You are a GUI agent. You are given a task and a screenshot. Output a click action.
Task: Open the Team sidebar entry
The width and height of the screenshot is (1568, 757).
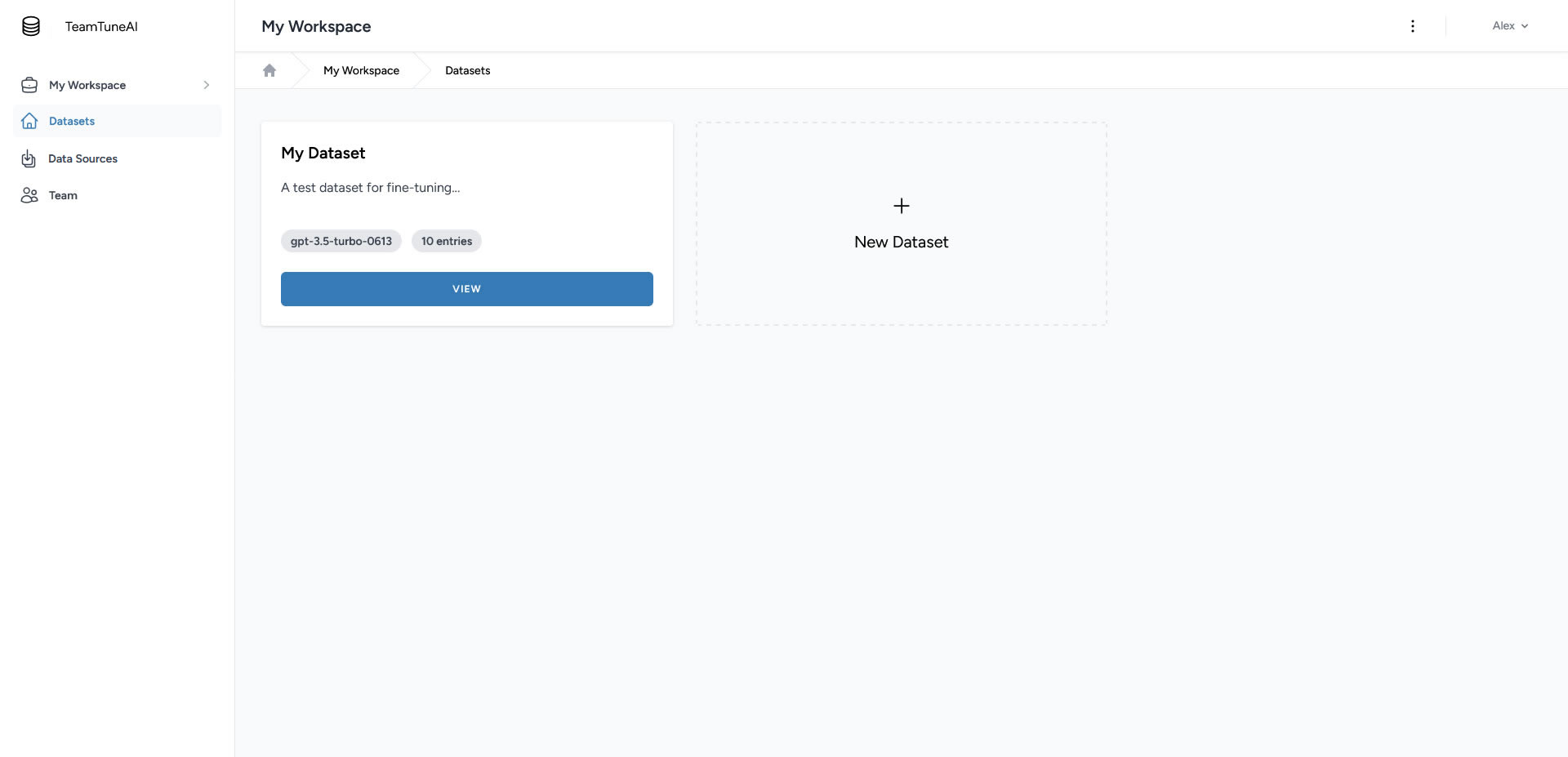point(62,195)
